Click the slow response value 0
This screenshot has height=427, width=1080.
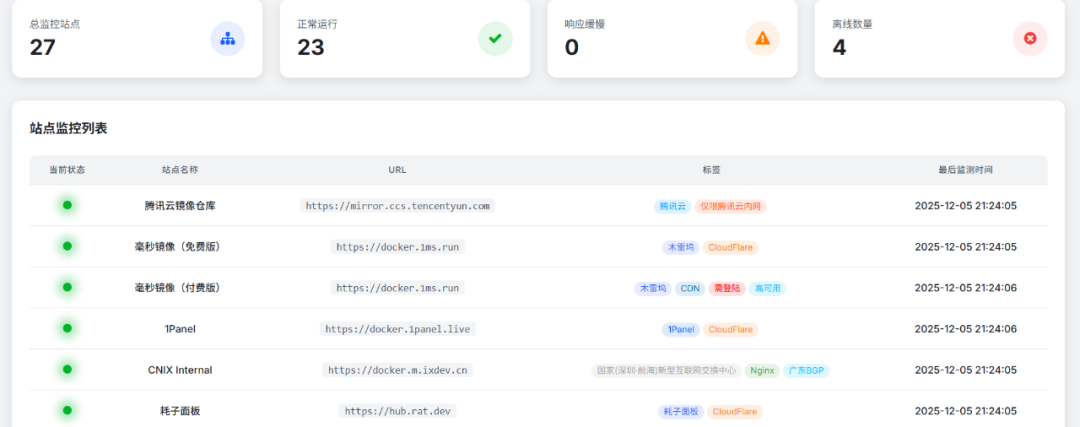click(572, 48)
